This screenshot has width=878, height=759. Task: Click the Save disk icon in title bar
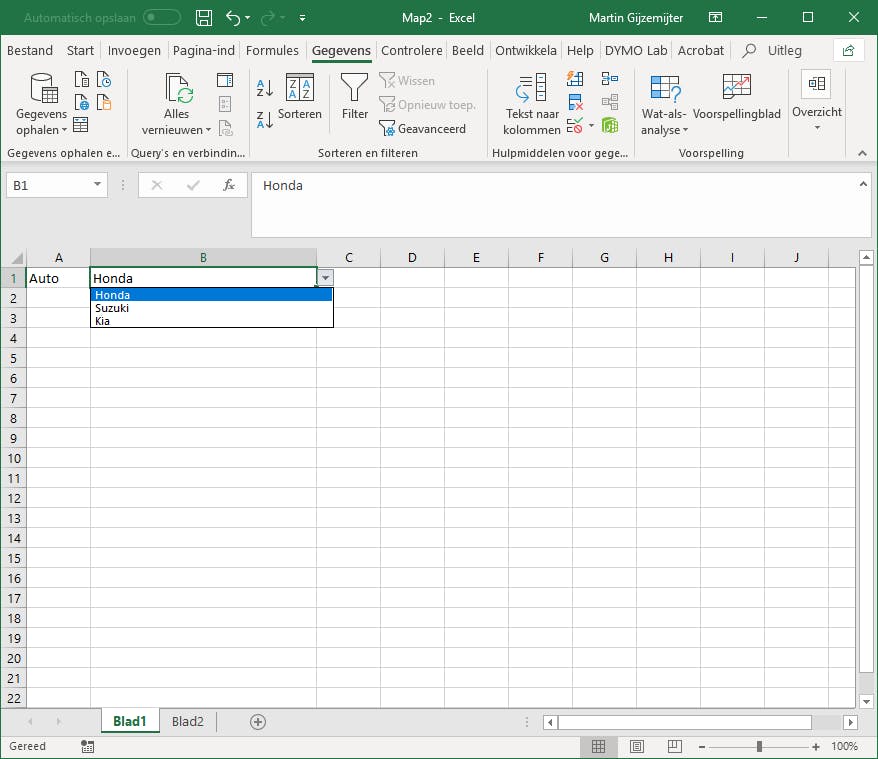click(204, 18)
